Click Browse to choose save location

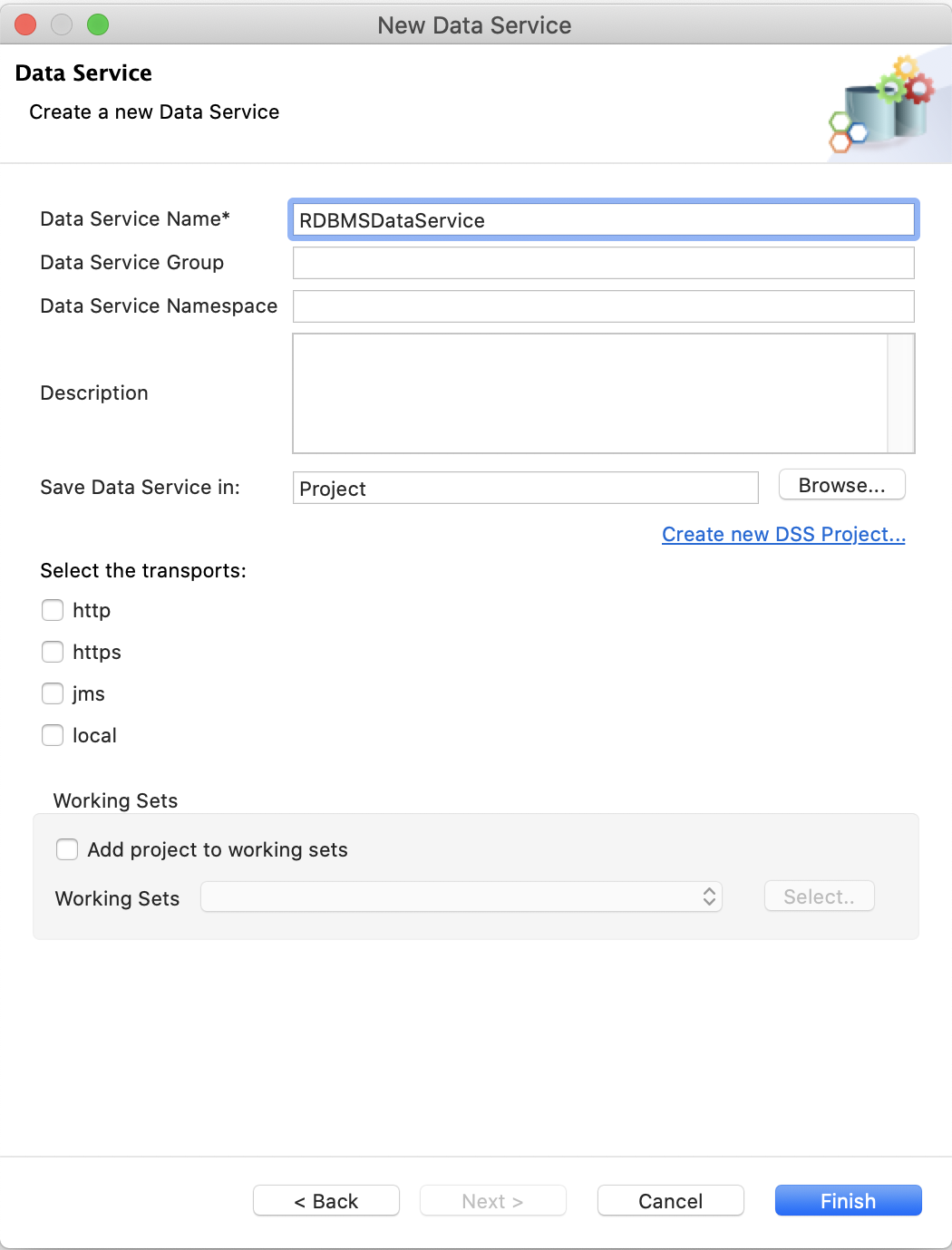click(842, 485)
